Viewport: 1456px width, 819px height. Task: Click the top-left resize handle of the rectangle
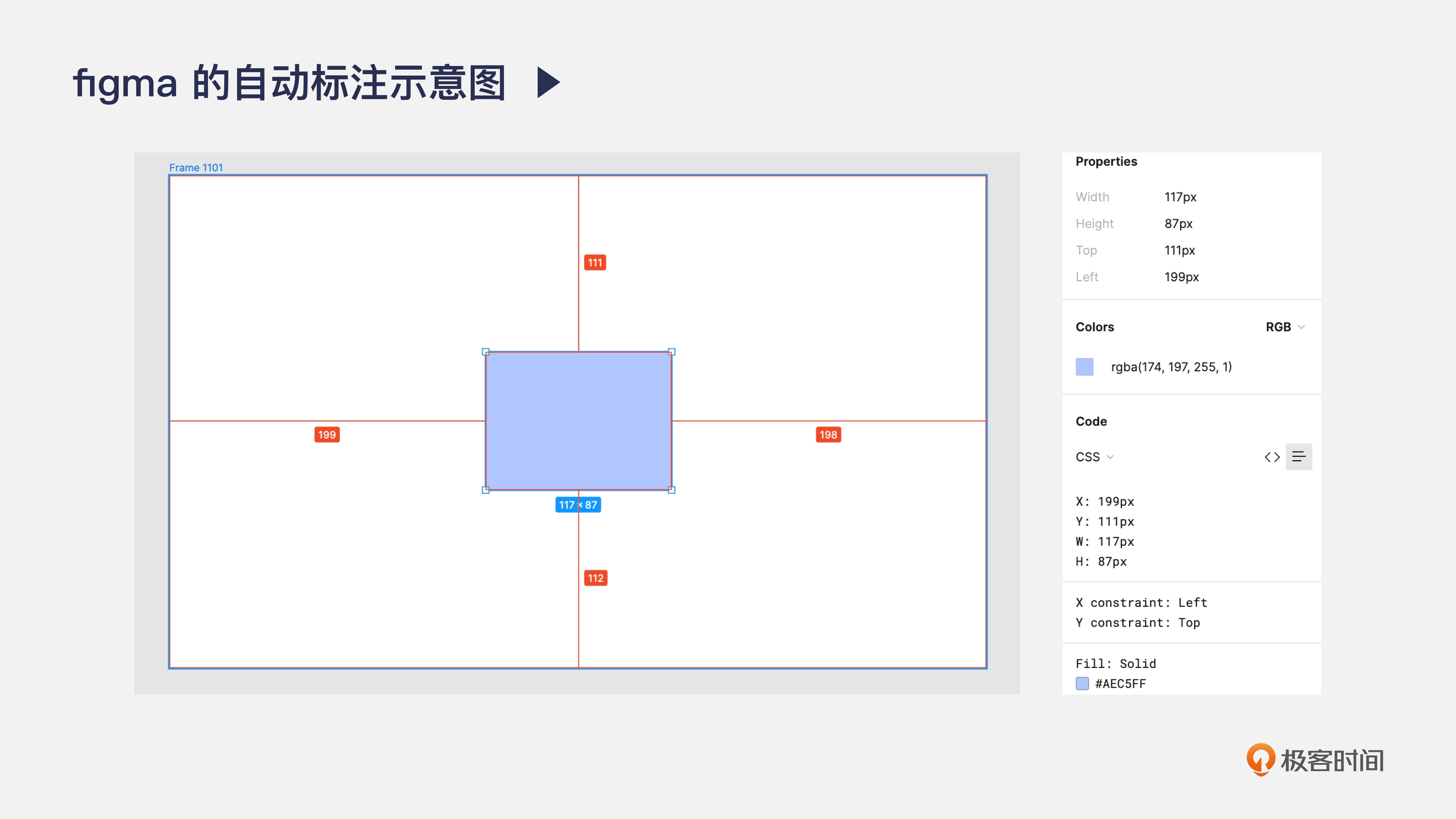tap(486, 352)
